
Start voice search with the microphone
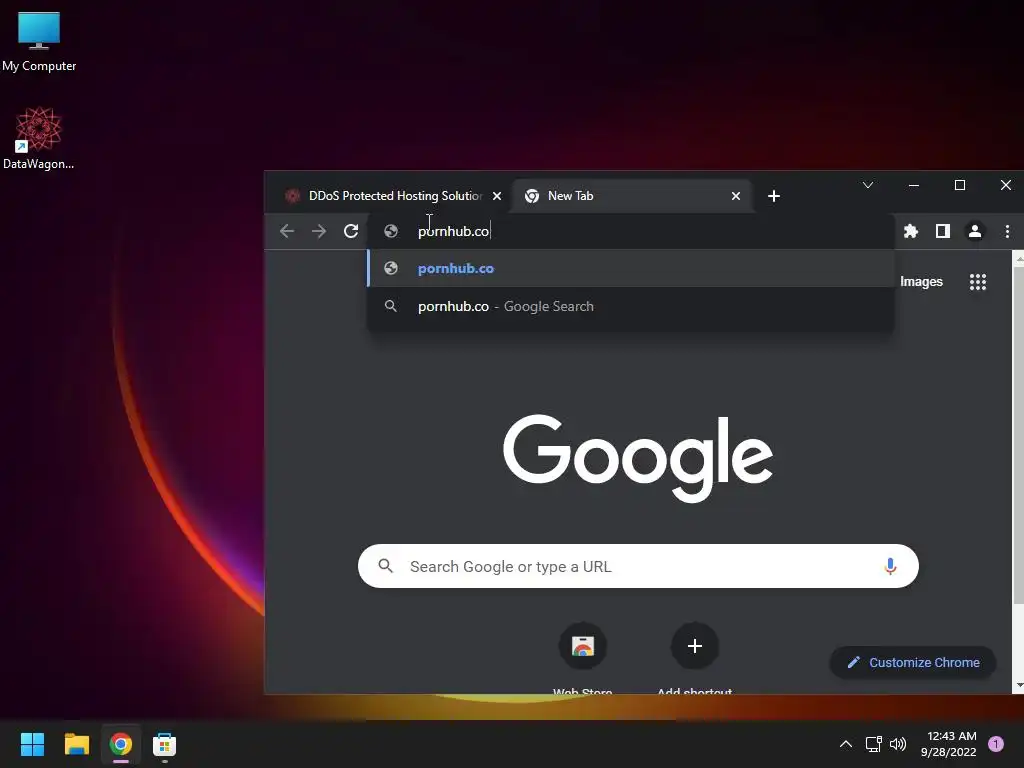(889, 566)
